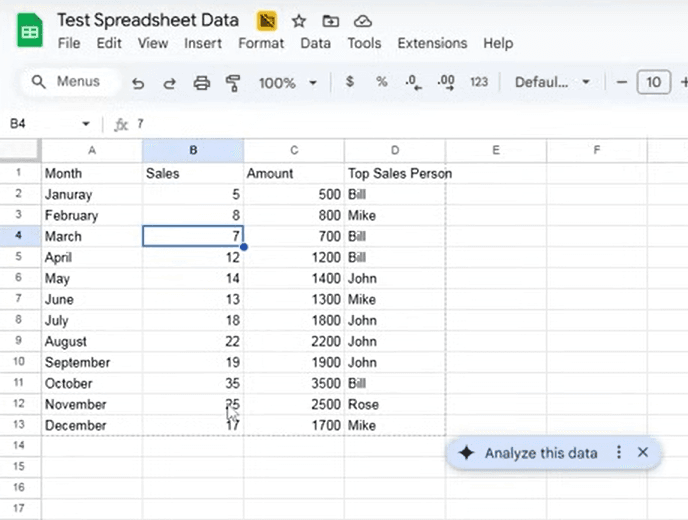Select the October cell

(92, 383)
